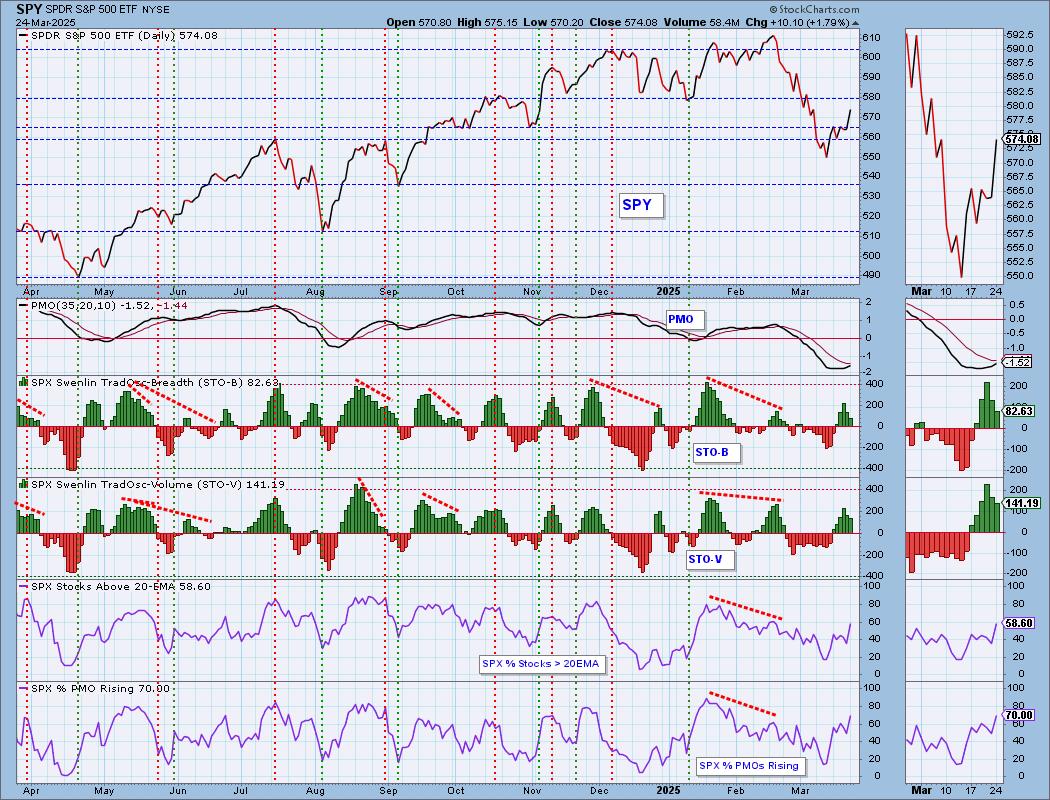Click the STO-B annotation label box

[716, 453]
